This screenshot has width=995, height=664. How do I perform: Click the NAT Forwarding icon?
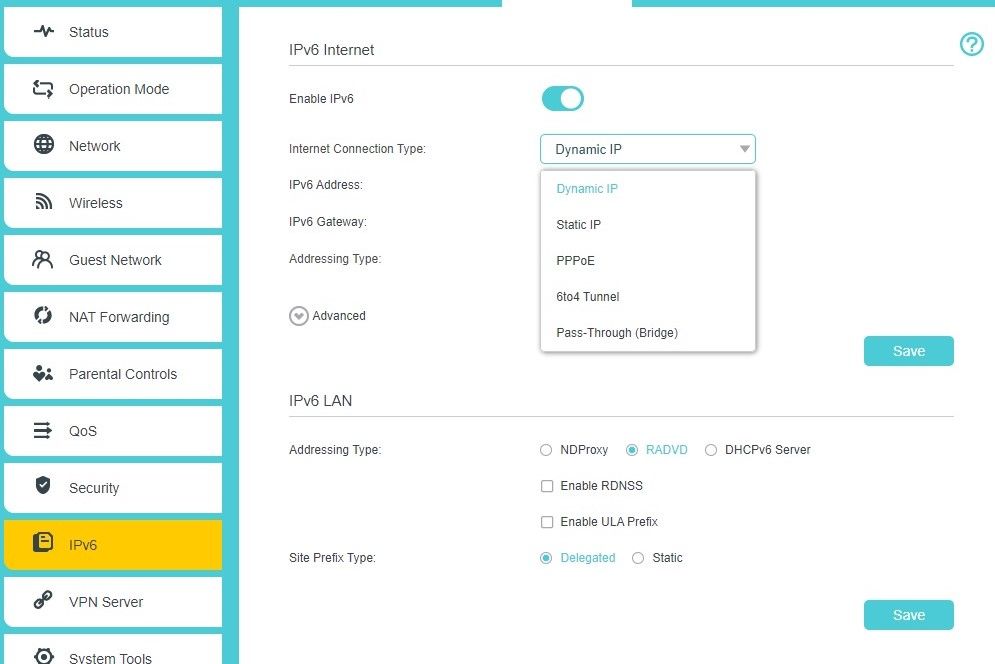42,317
